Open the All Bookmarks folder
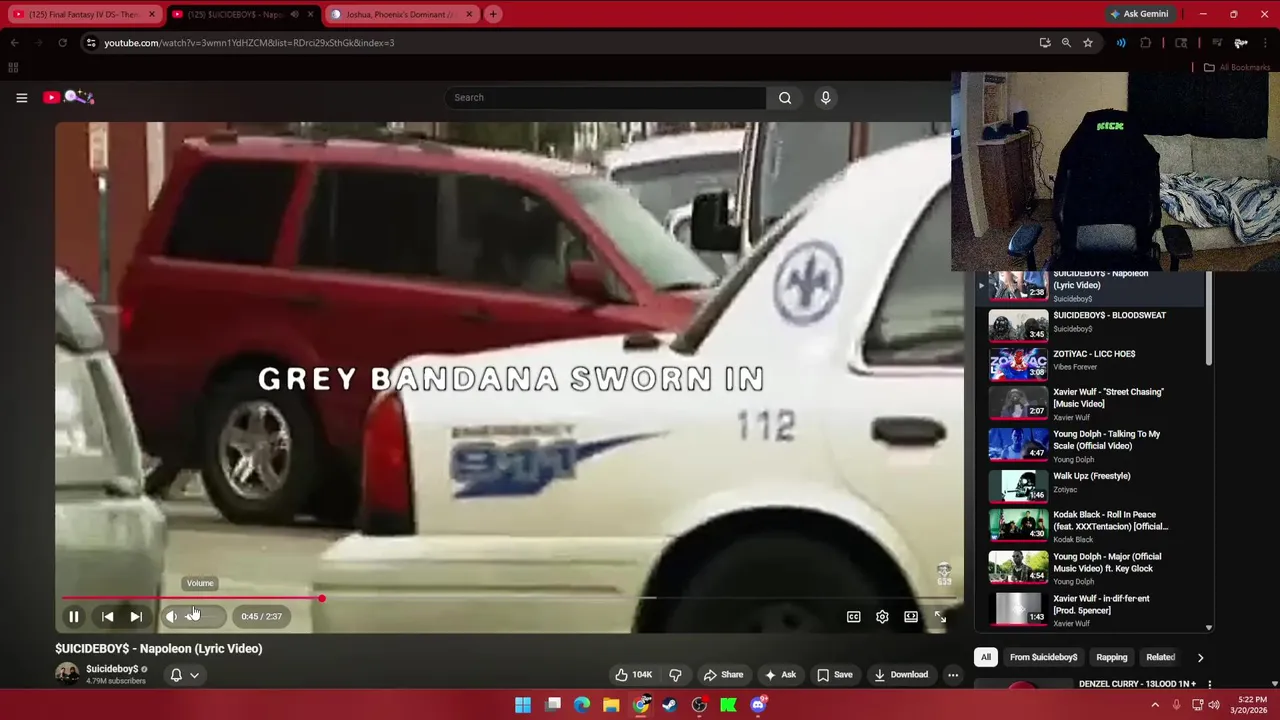Screen dimensions: 1280x720 click(x=1237, y=67)
